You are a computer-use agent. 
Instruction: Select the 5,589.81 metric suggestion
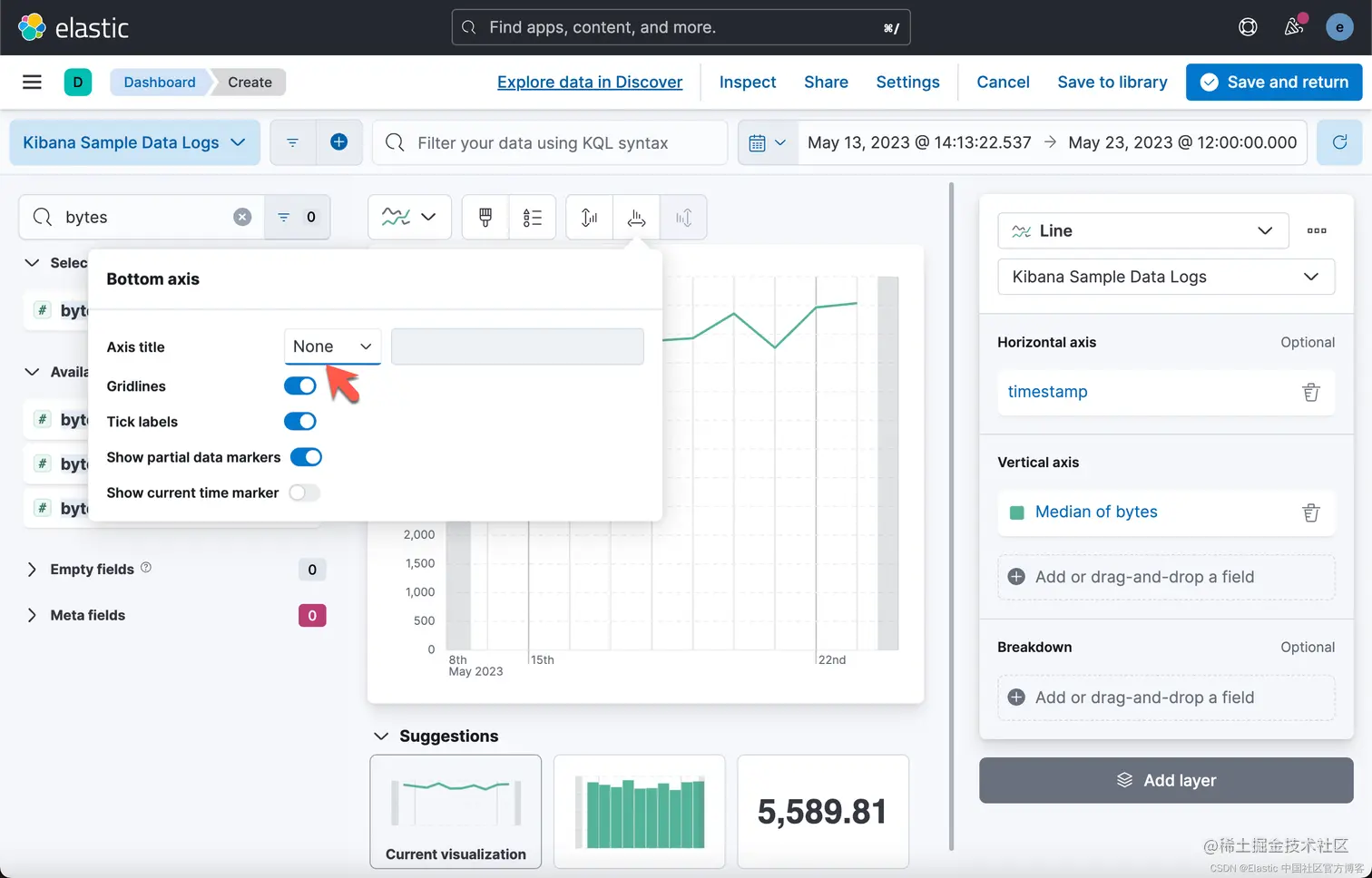823,812
